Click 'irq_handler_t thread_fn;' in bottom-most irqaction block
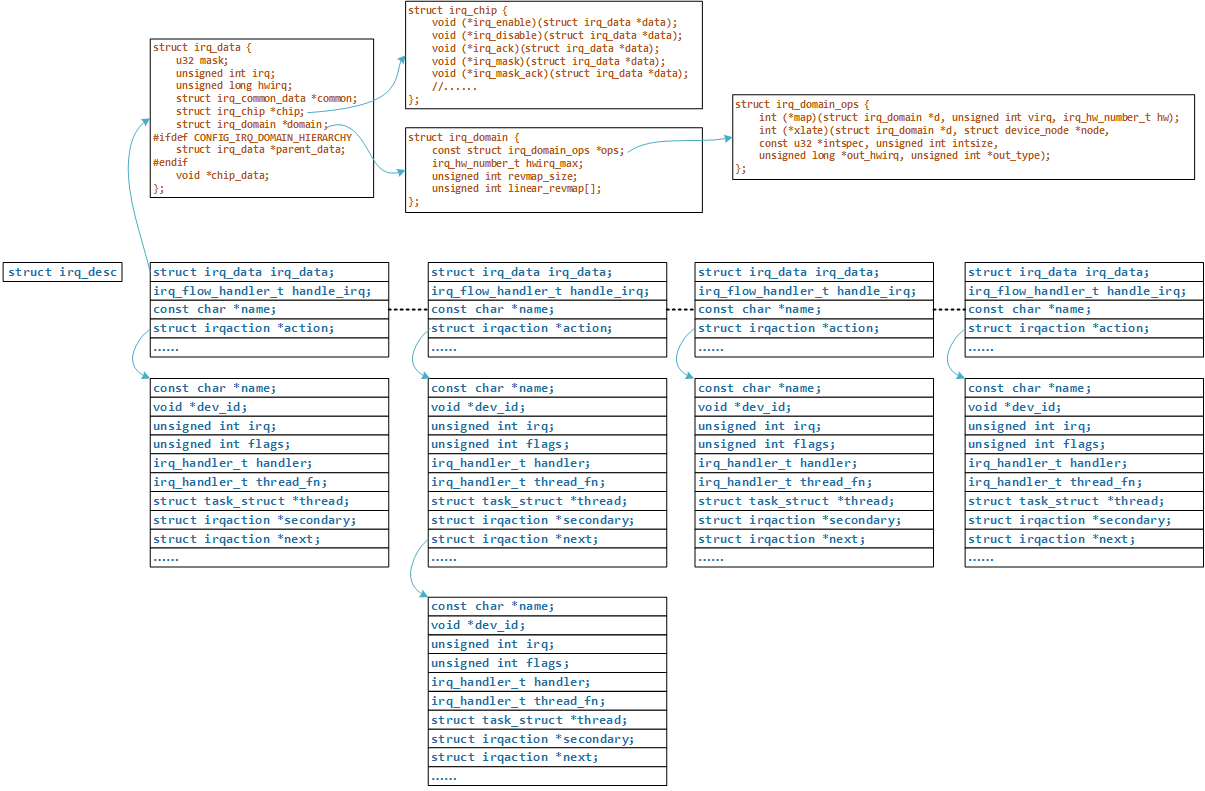This screenshot has height=791, width=1205. pyautogui.click(x=518, y=701)
